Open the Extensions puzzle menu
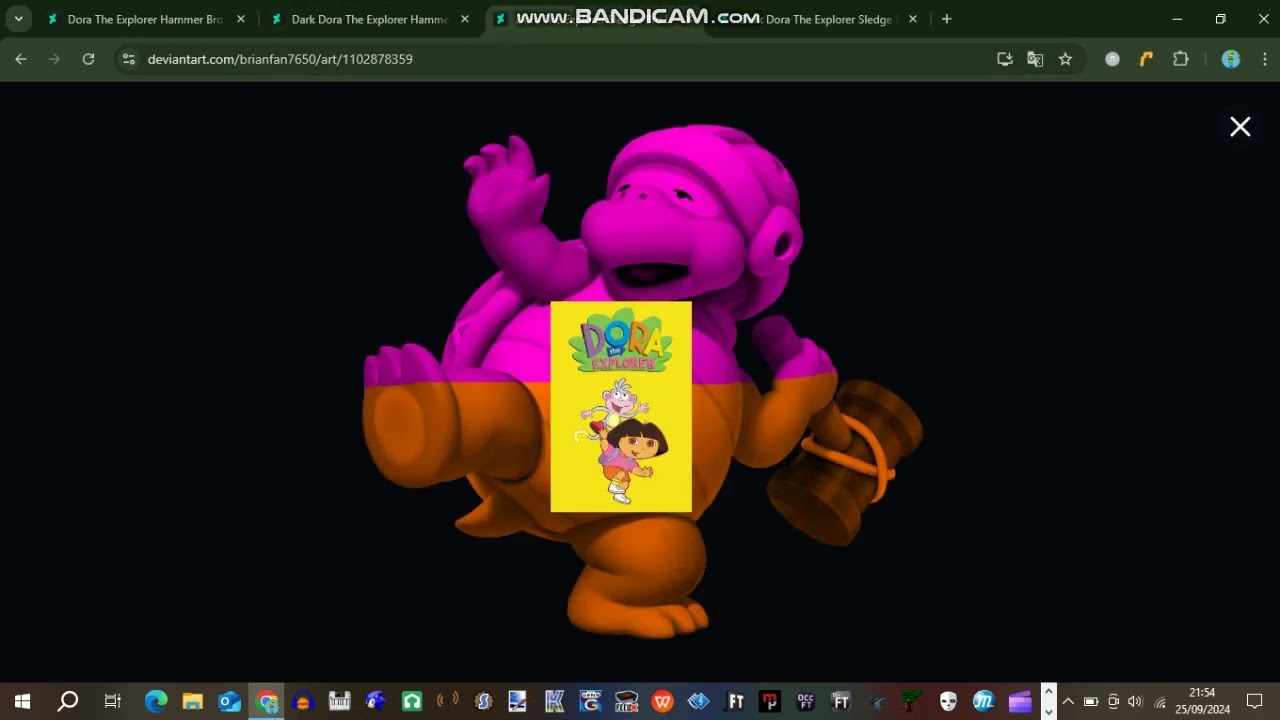Viewport: 1280px width, 720px height. [x=1181, y=59]
